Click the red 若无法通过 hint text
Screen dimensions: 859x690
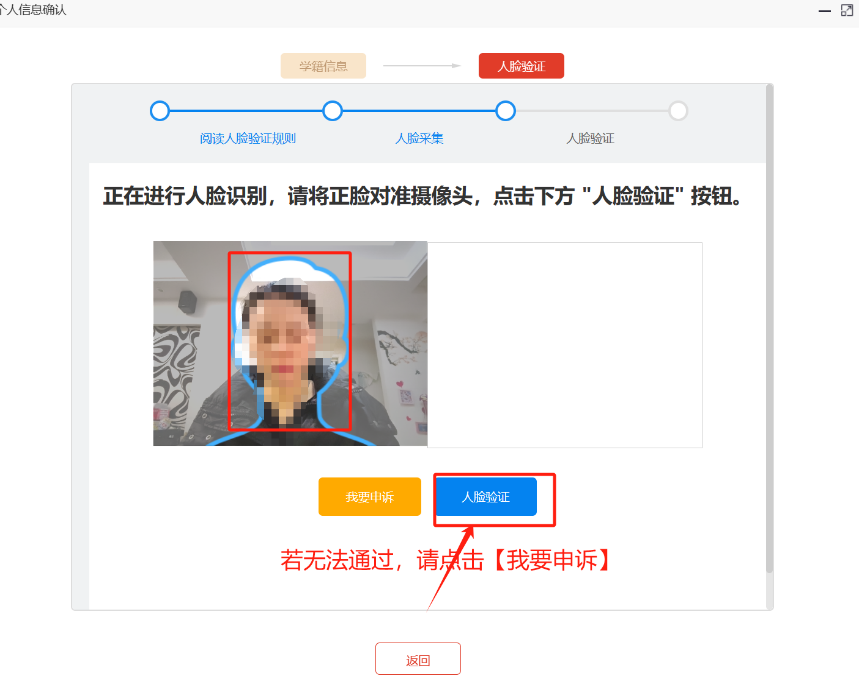pyautogui.click(x=445, y=561)
